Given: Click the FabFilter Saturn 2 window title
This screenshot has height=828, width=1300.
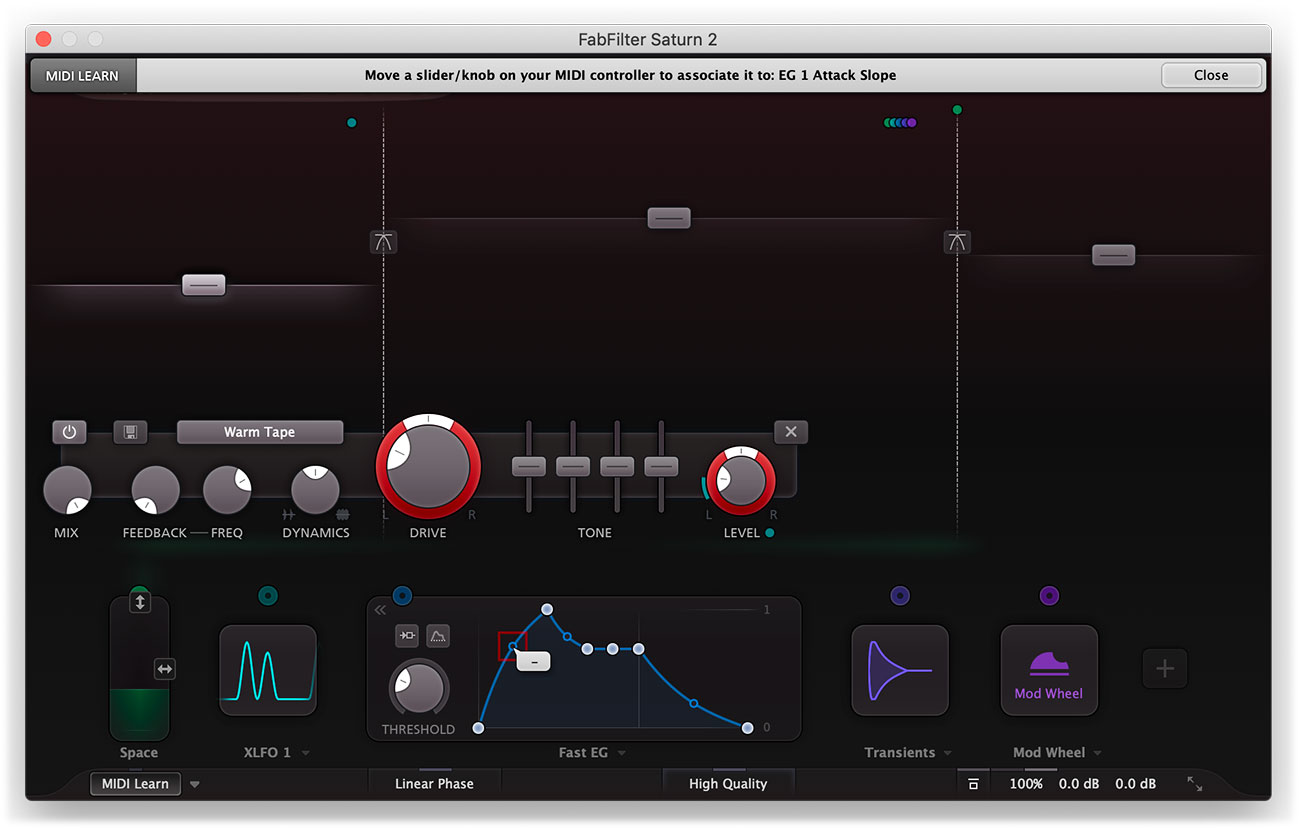Looking at the screenshot, I should (x=648, y=40).
